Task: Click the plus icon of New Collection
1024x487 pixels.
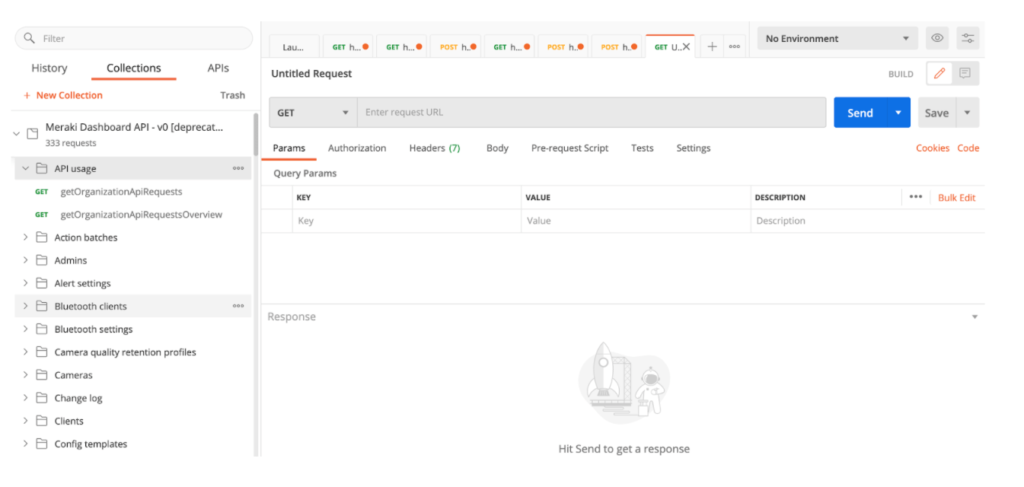Action: click(x=27, y=95)
